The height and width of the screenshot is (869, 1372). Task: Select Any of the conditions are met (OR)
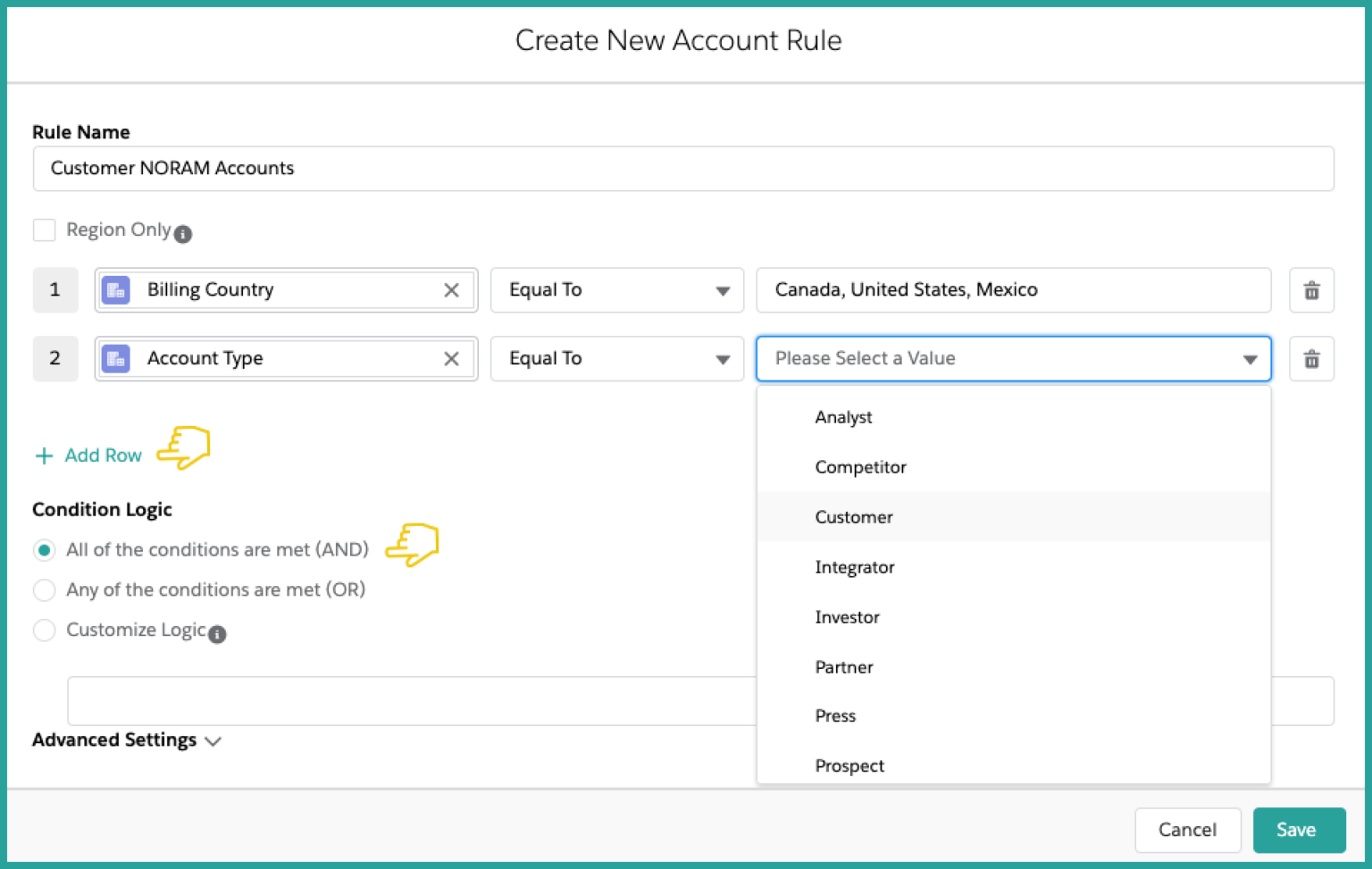(x=44, y=590)
